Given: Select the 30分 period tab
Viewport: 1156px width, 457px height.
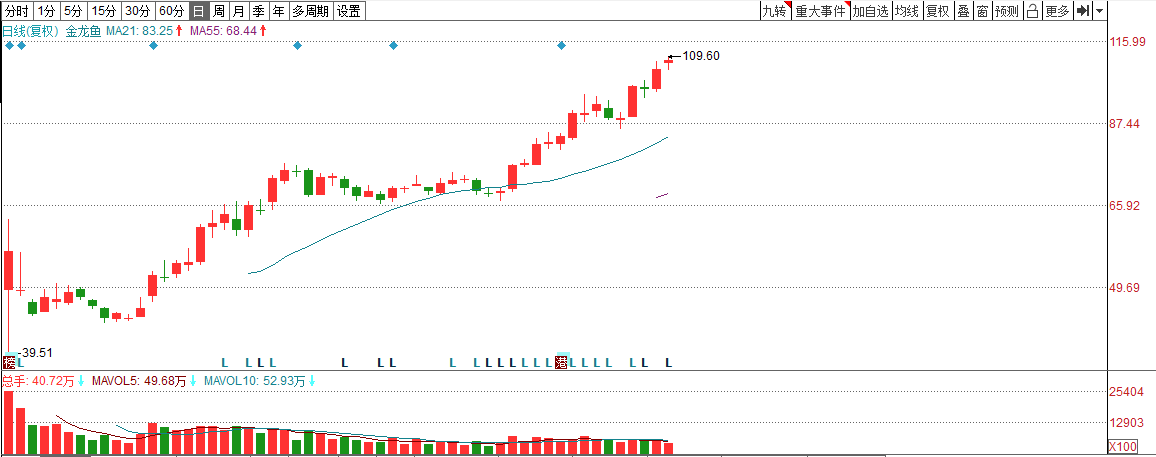Looking at the screenshot, I should pos(138,11).
